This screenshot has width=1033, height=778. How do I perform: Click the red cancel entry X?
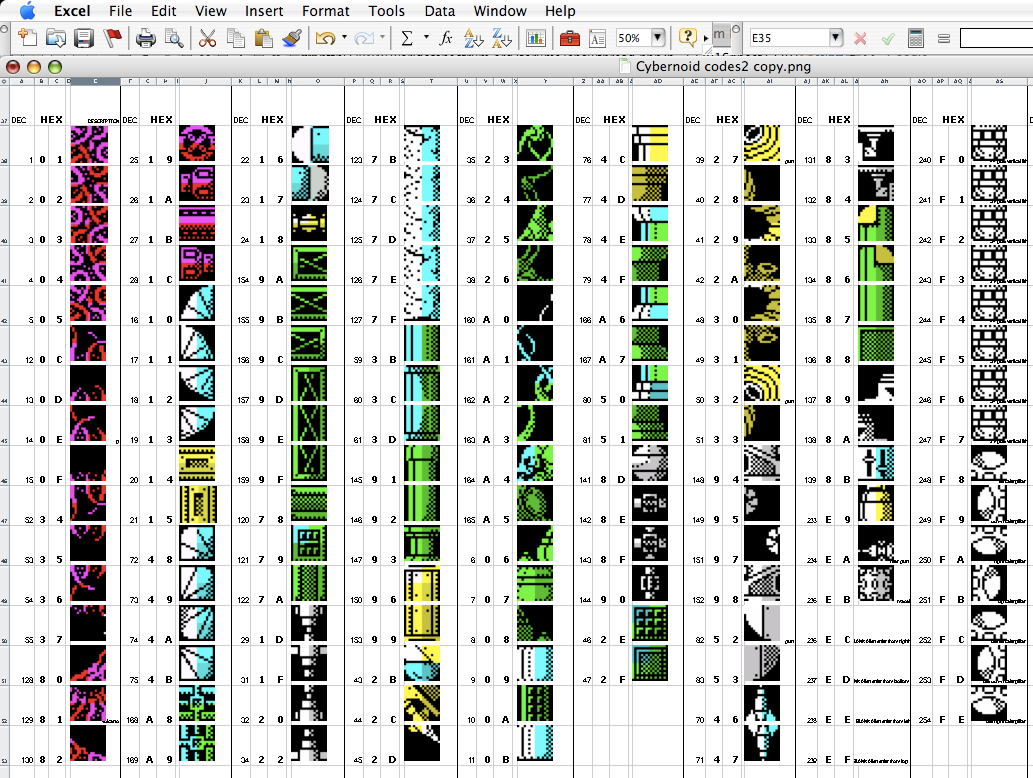pyautogui.click(x=860, y=38)
